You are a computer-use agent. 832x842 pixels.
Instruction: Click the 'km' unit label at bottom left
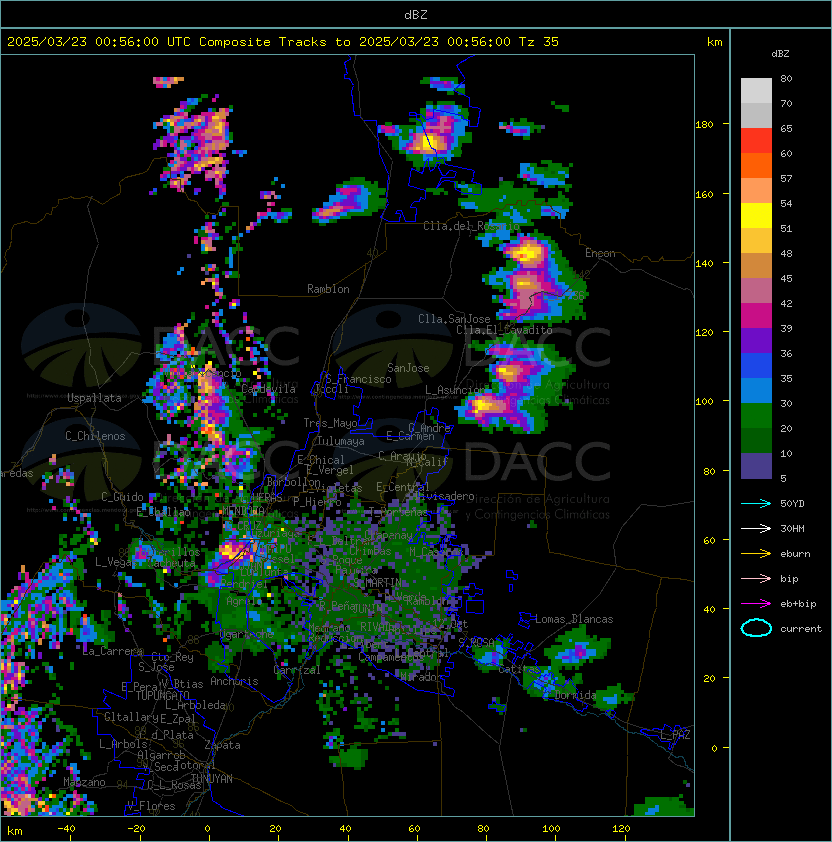[x=15, y=831]
